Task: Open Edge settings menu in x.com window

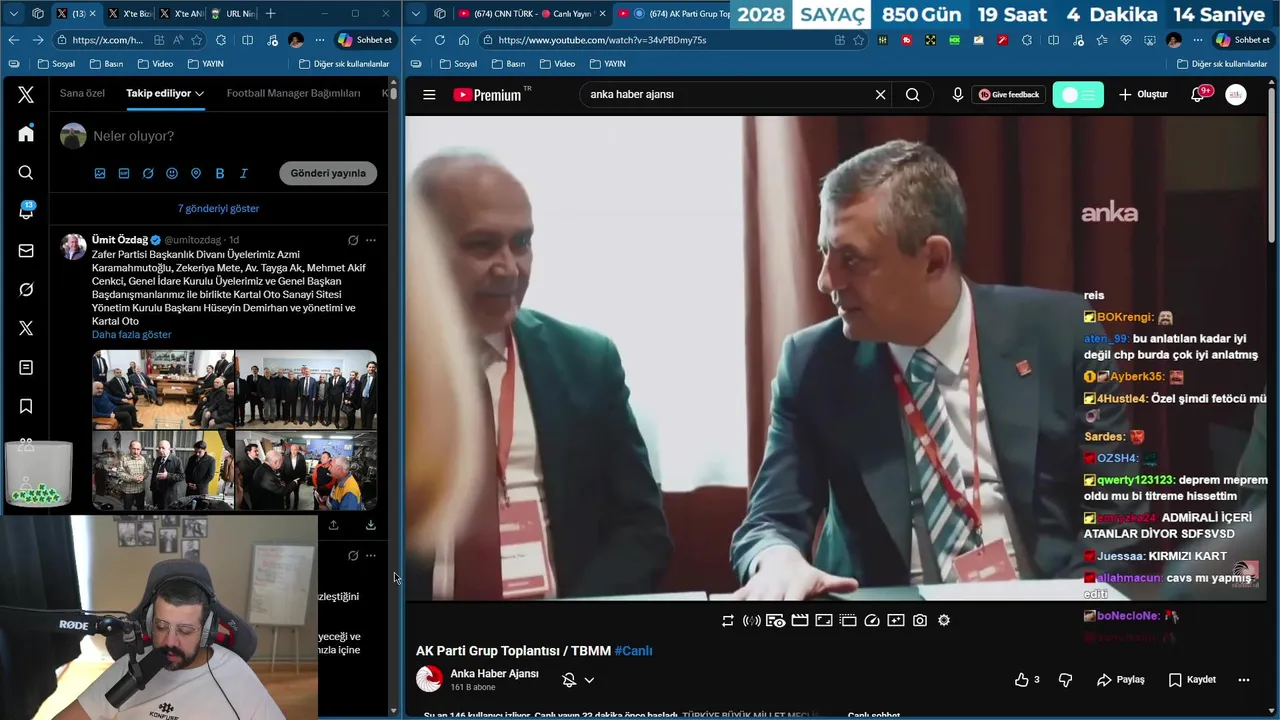Action: [320, 40]
